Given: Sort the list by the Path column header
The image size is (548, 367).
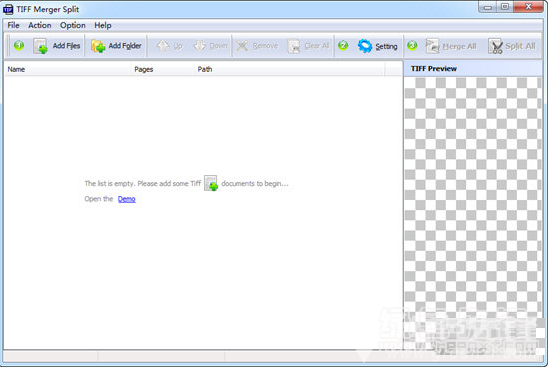Looking at the screenshot, I should [289, 69].
